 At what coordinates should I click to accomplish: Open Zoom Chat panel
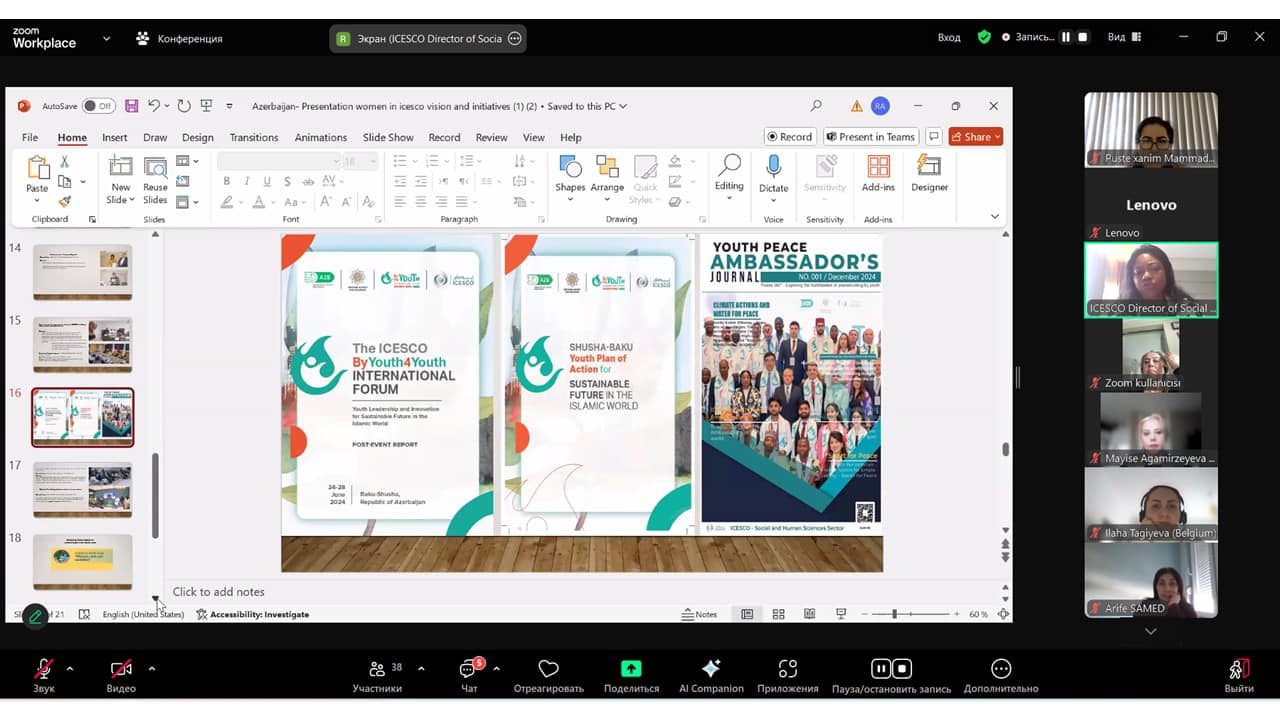coord(469,676)
